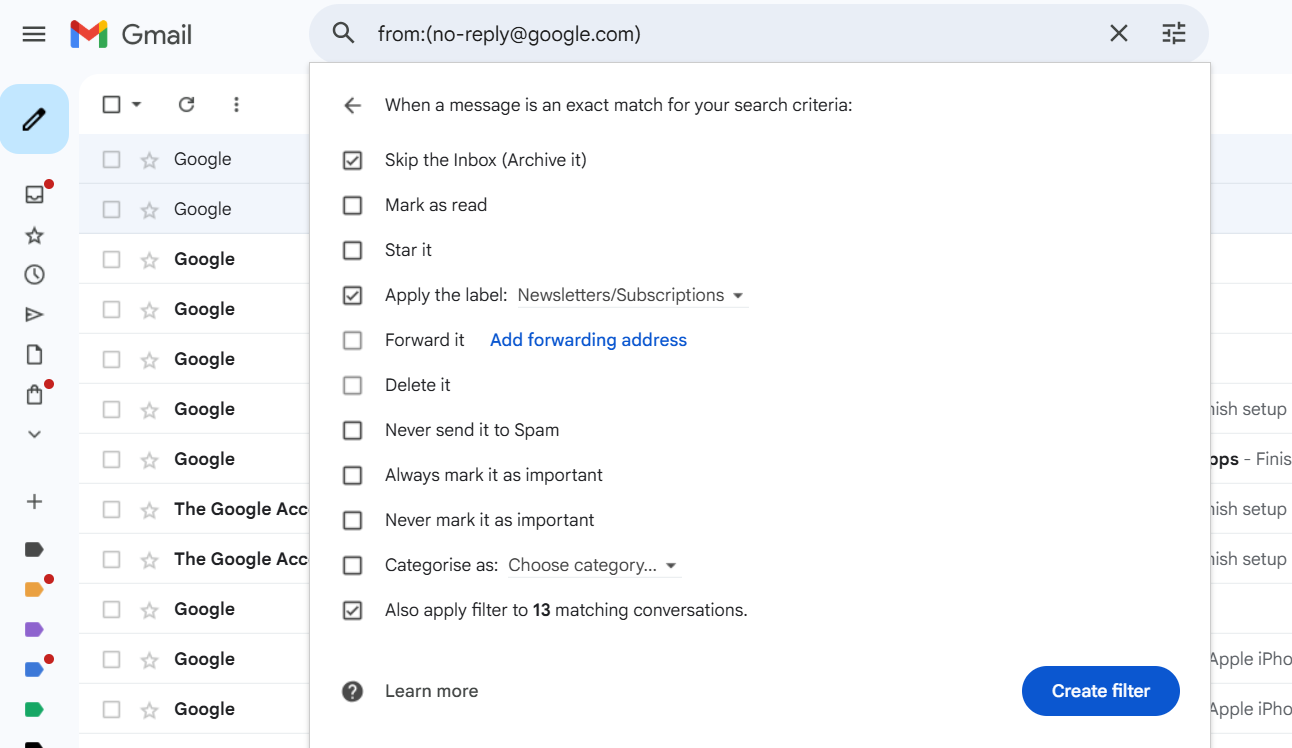
Task: Click the Add forwarding address link
Action: click(x=588, y=340)
